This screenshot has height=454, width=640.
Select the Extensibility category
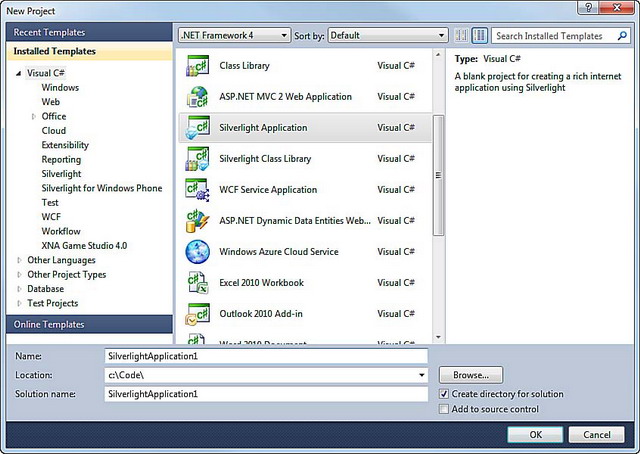coord(65,145)
